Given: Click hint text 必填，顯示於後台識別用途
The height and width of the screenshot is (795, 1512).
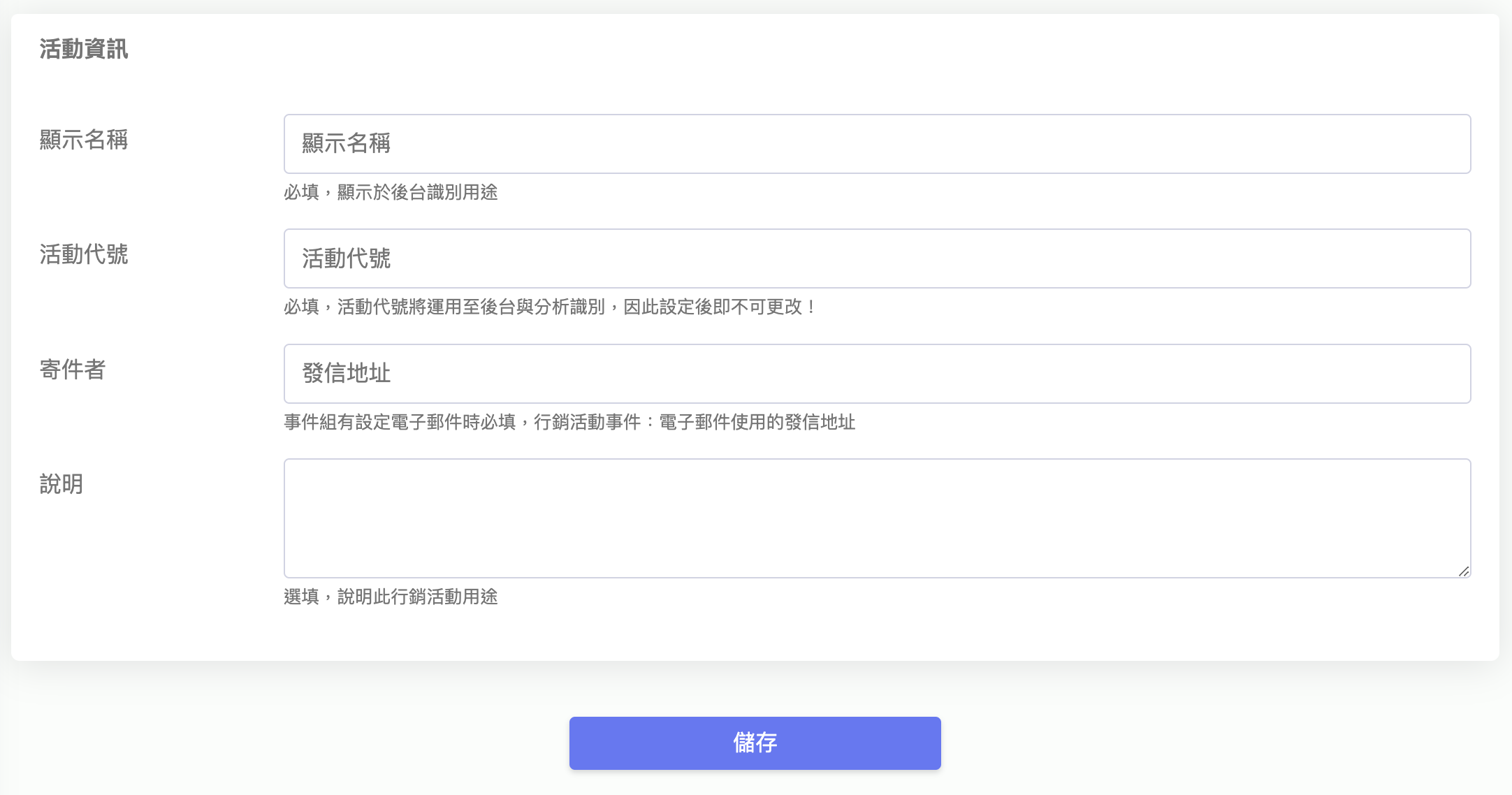Looking at the screenshot, I should 391,192.
